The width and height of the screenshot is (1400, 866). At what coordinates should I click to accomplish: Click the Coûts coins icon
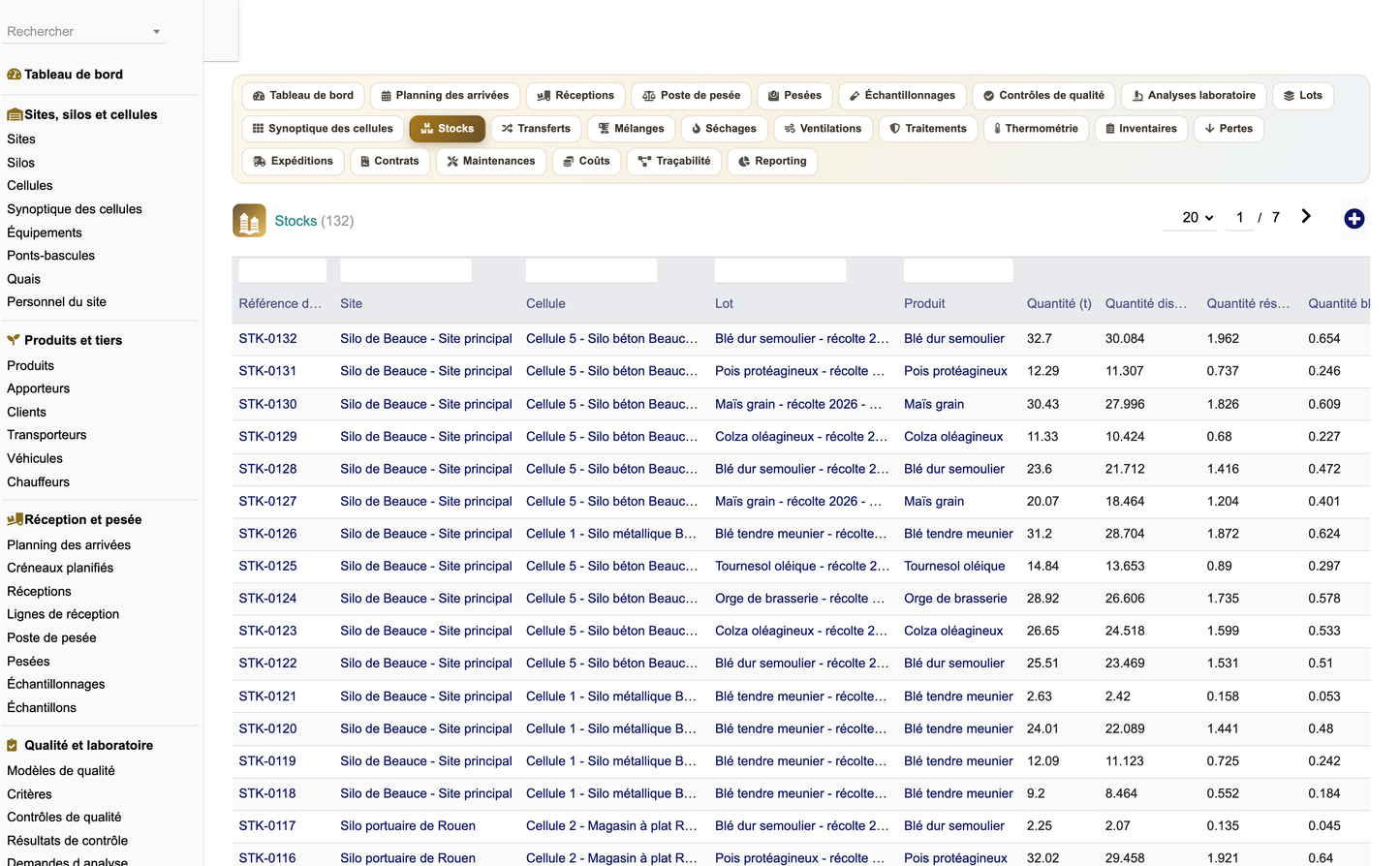(569, 162)
